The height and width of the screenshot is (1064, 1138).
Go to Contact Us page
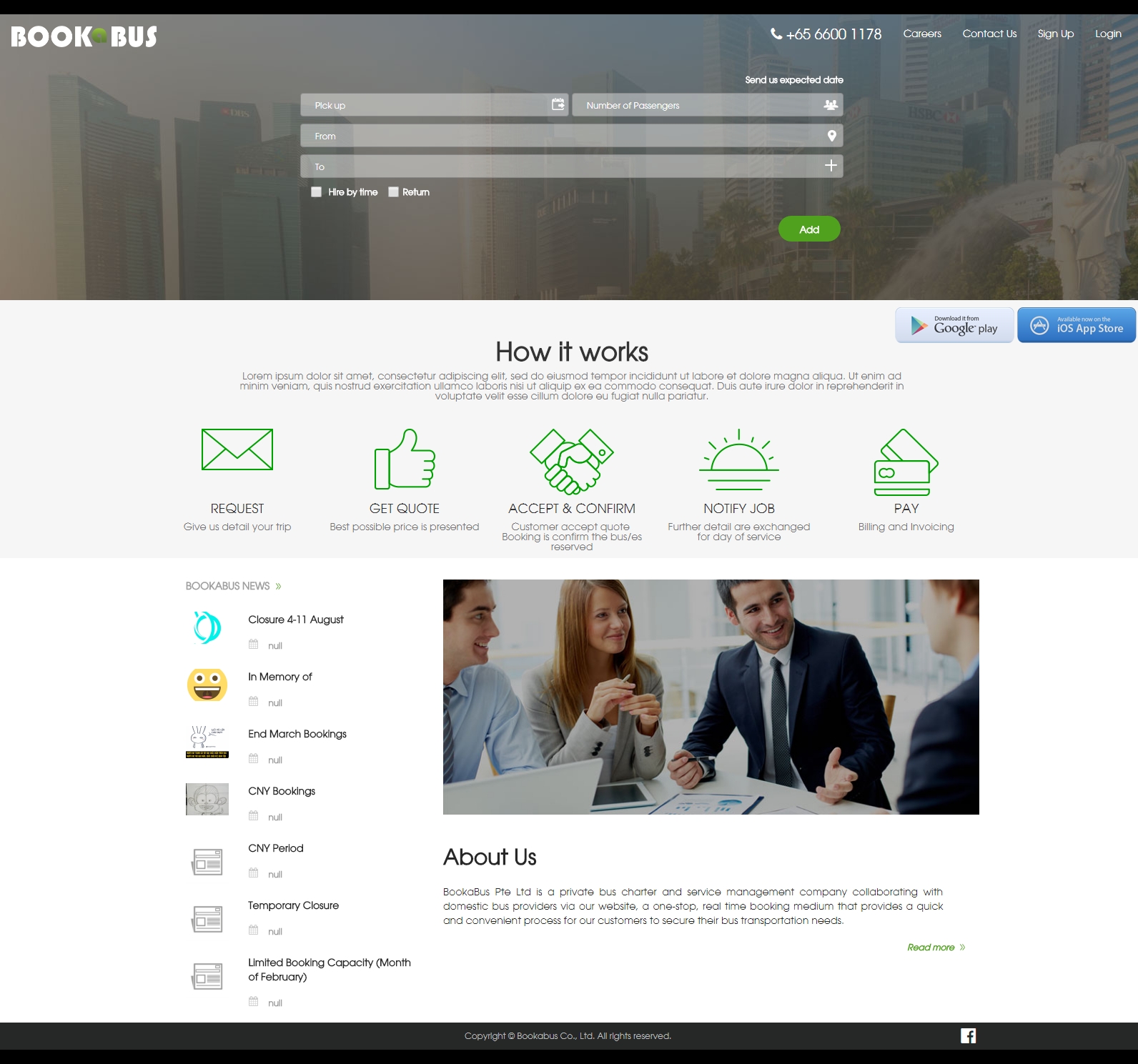pyautogui.click(x=989, y=34)
